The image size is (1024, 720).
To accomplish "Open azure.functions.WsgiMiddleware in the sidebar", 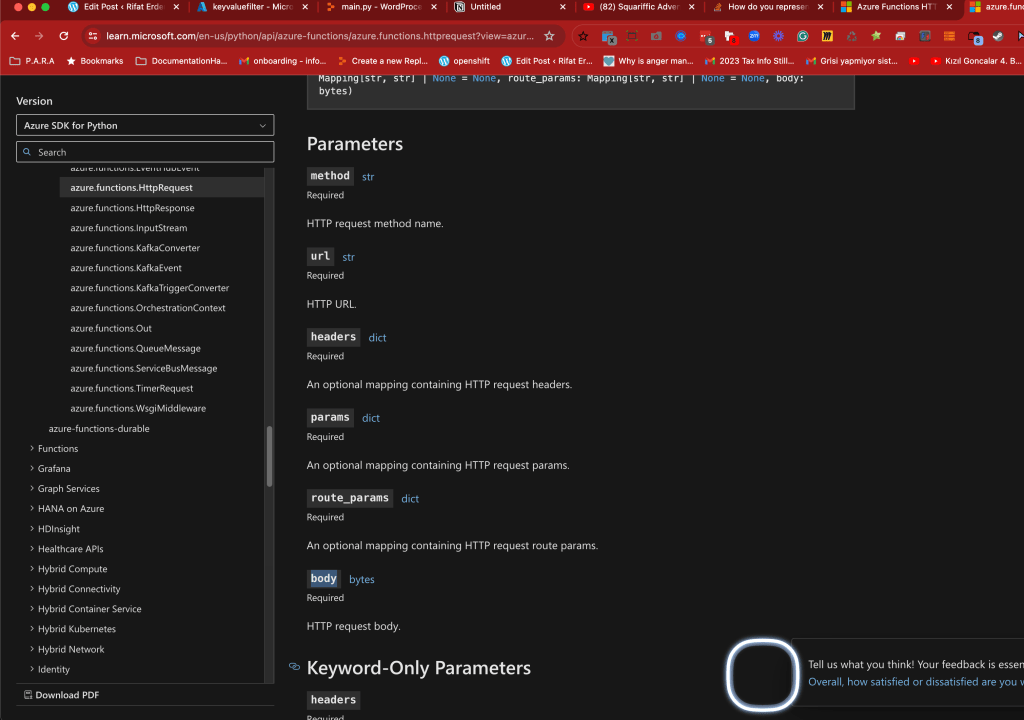I will coord(138,408).
